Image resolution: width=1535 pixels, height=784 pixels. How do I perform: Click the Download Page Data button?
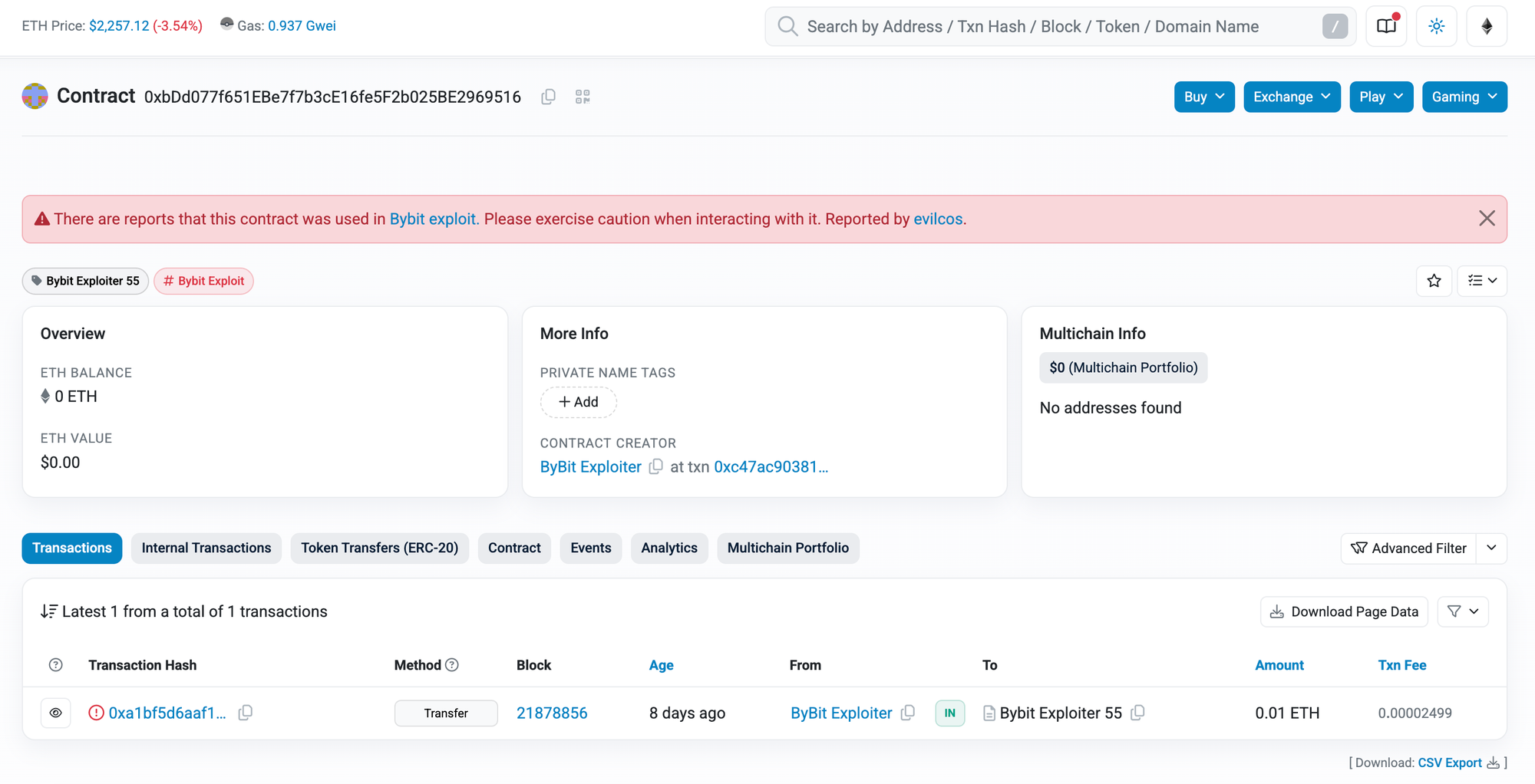[1344, 611]
